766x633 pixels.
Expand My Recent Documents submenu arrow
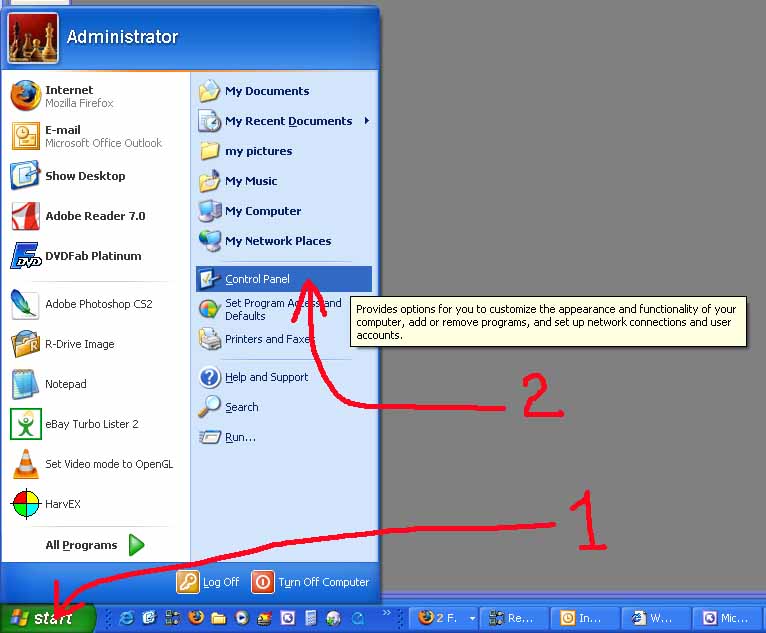[x=366, y=121]
